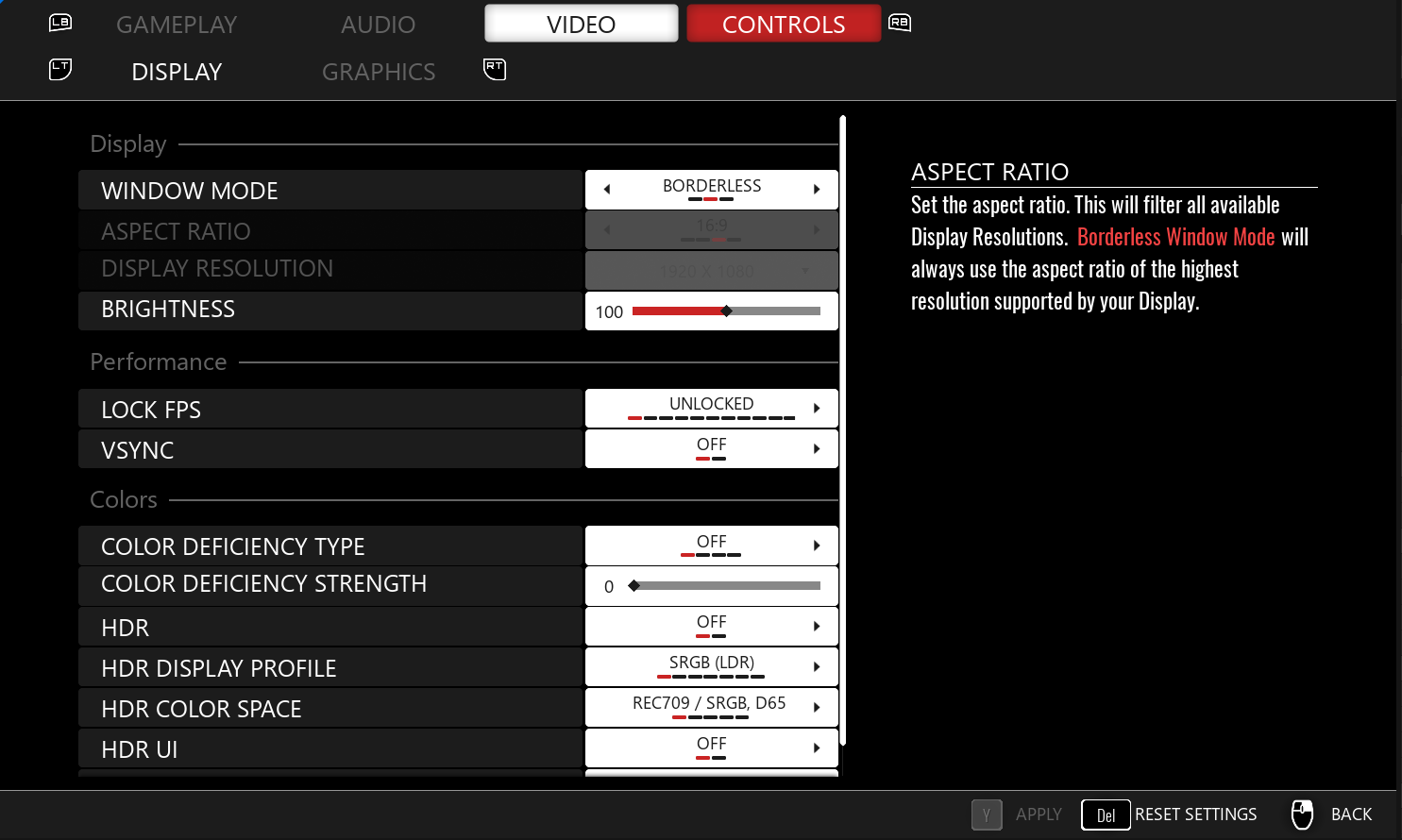Click the RT trigger icon beside GRAPHICS
The image size is (1402, 840).
495,69
